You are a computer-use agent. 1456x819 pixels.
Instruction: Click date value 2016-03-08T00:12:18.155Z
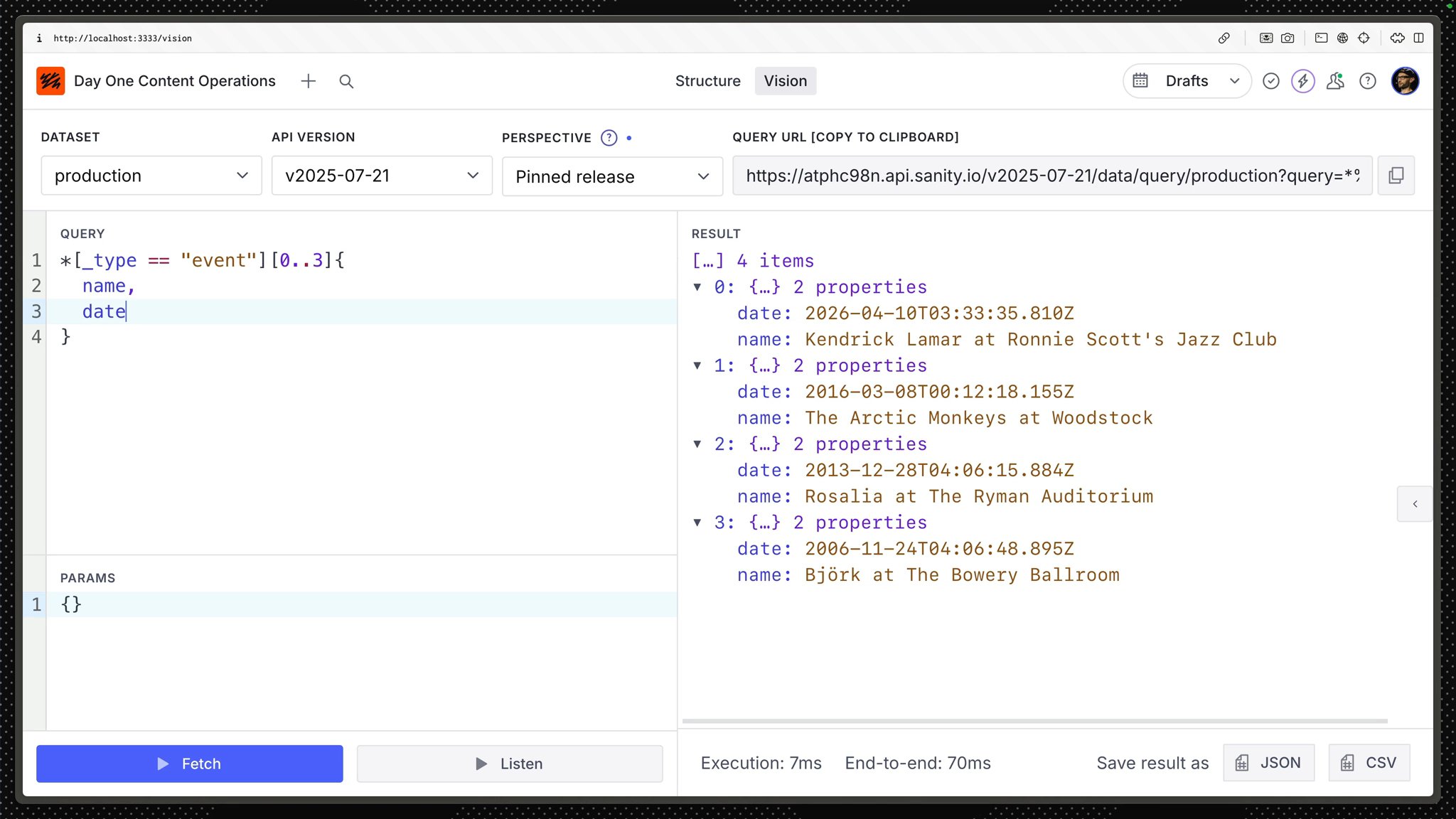click(x=939, y=392)
